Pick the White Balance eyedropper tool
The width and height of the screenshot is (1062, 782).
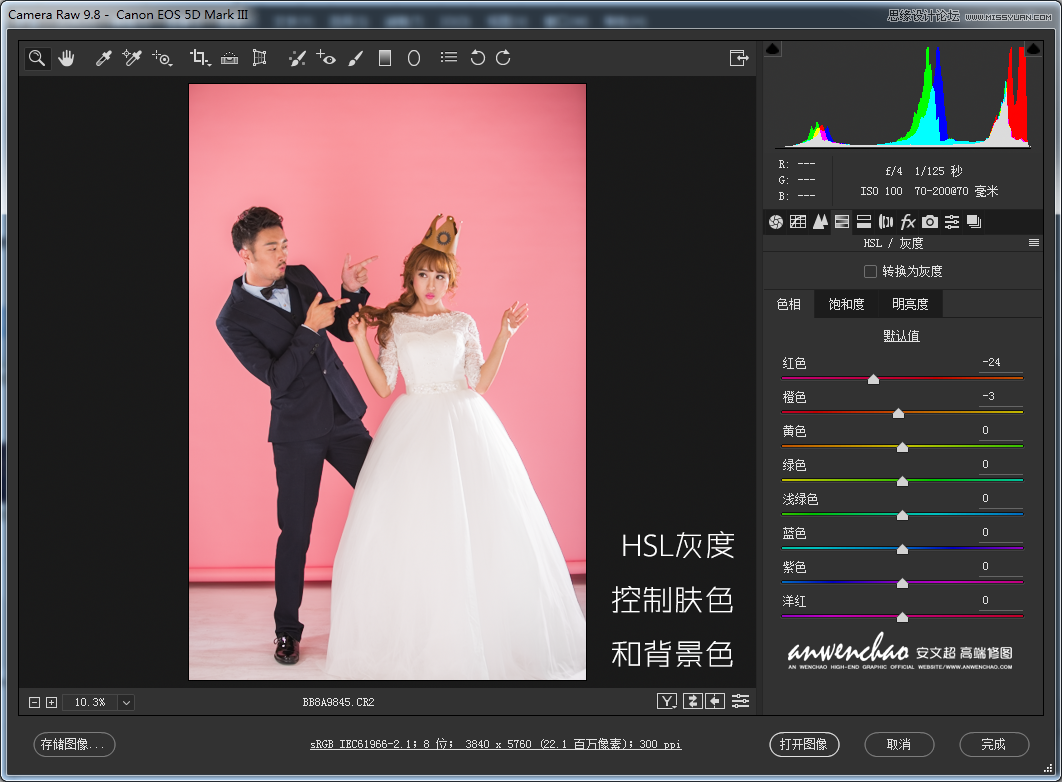[103, 58]
